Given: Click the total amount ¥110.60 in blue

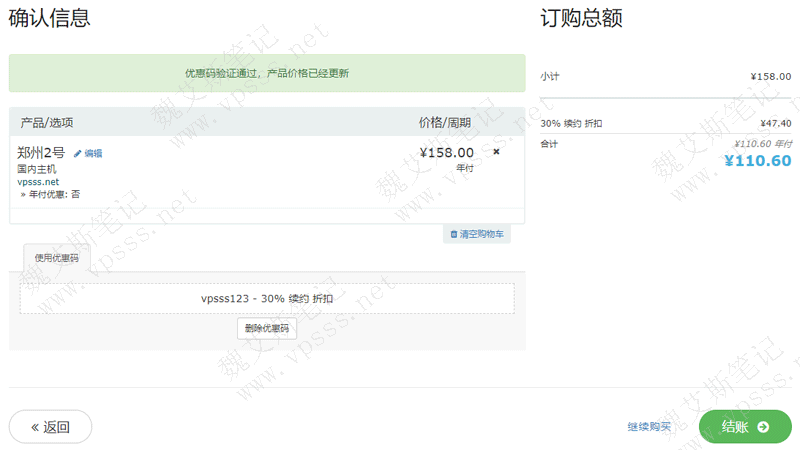Looking at the screenshot, I should click(758, 161).
